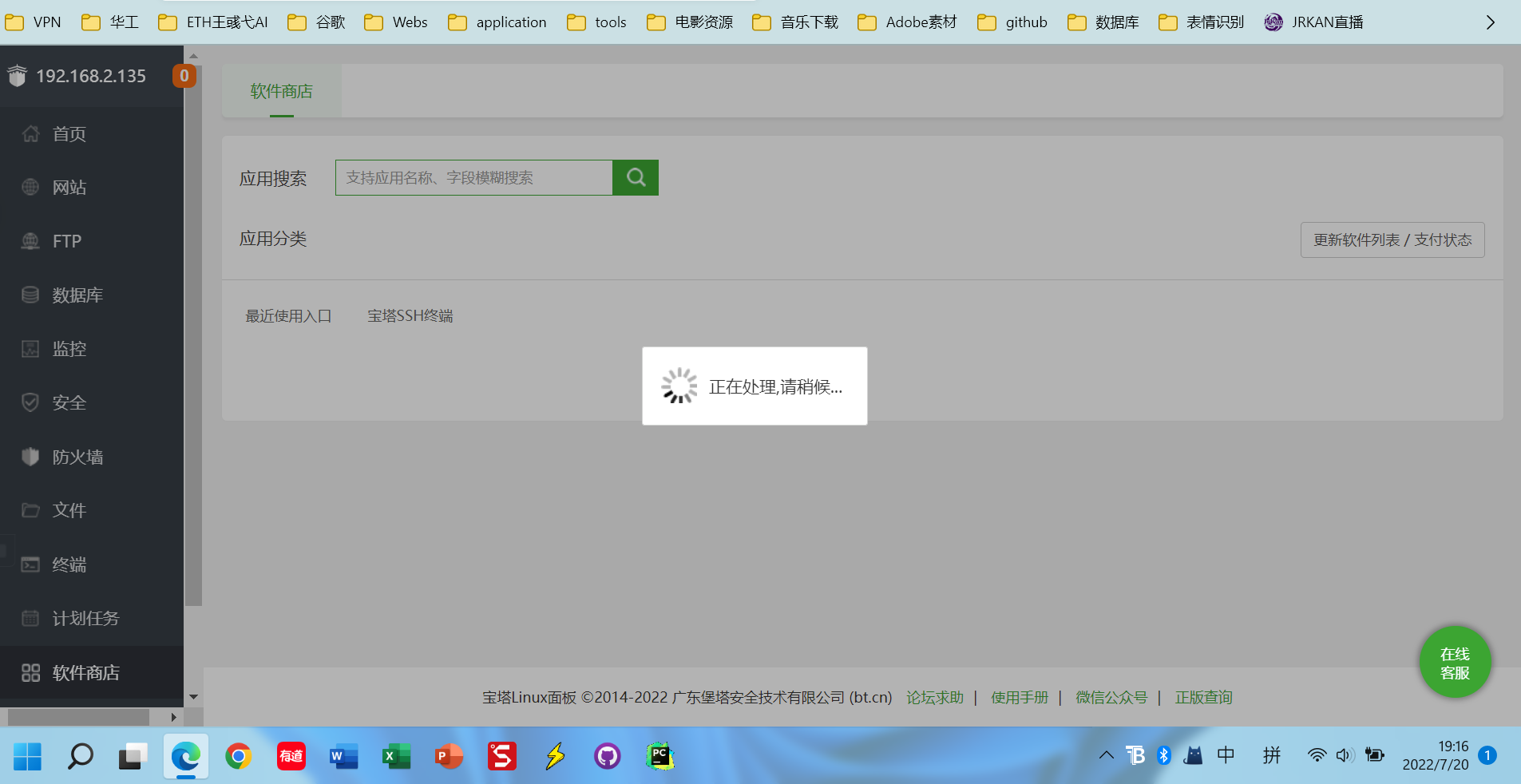Click the 更新软件列表 / 支付状态 button
Image resolution: width=1521 pixels, height=784 pixels.
[1392, 240]
